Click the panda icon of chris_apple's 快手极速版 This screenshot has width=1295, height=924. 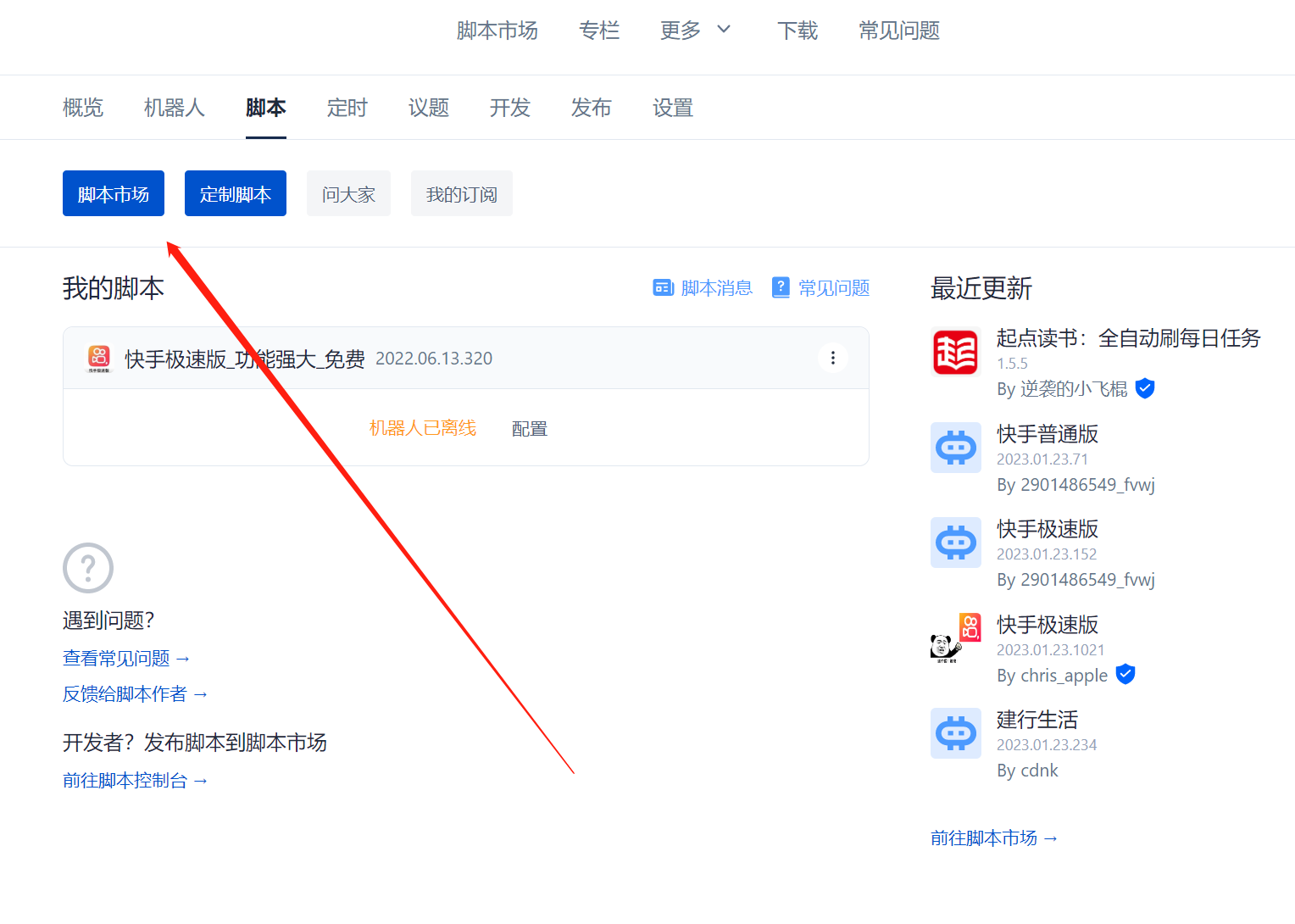click(x=956, y=638)
